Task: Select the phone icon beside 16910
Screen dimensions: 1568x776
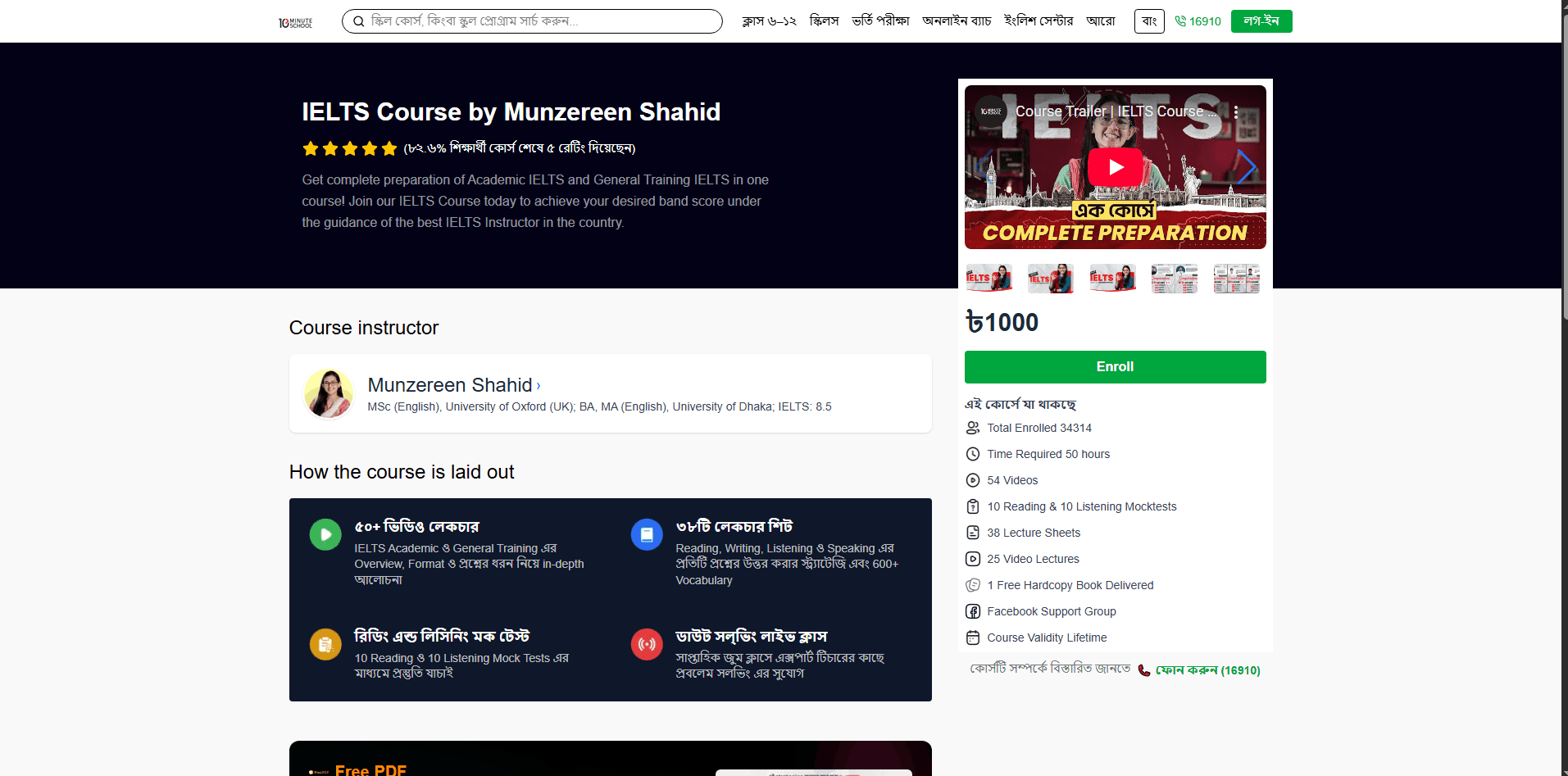Action: 1180,21
